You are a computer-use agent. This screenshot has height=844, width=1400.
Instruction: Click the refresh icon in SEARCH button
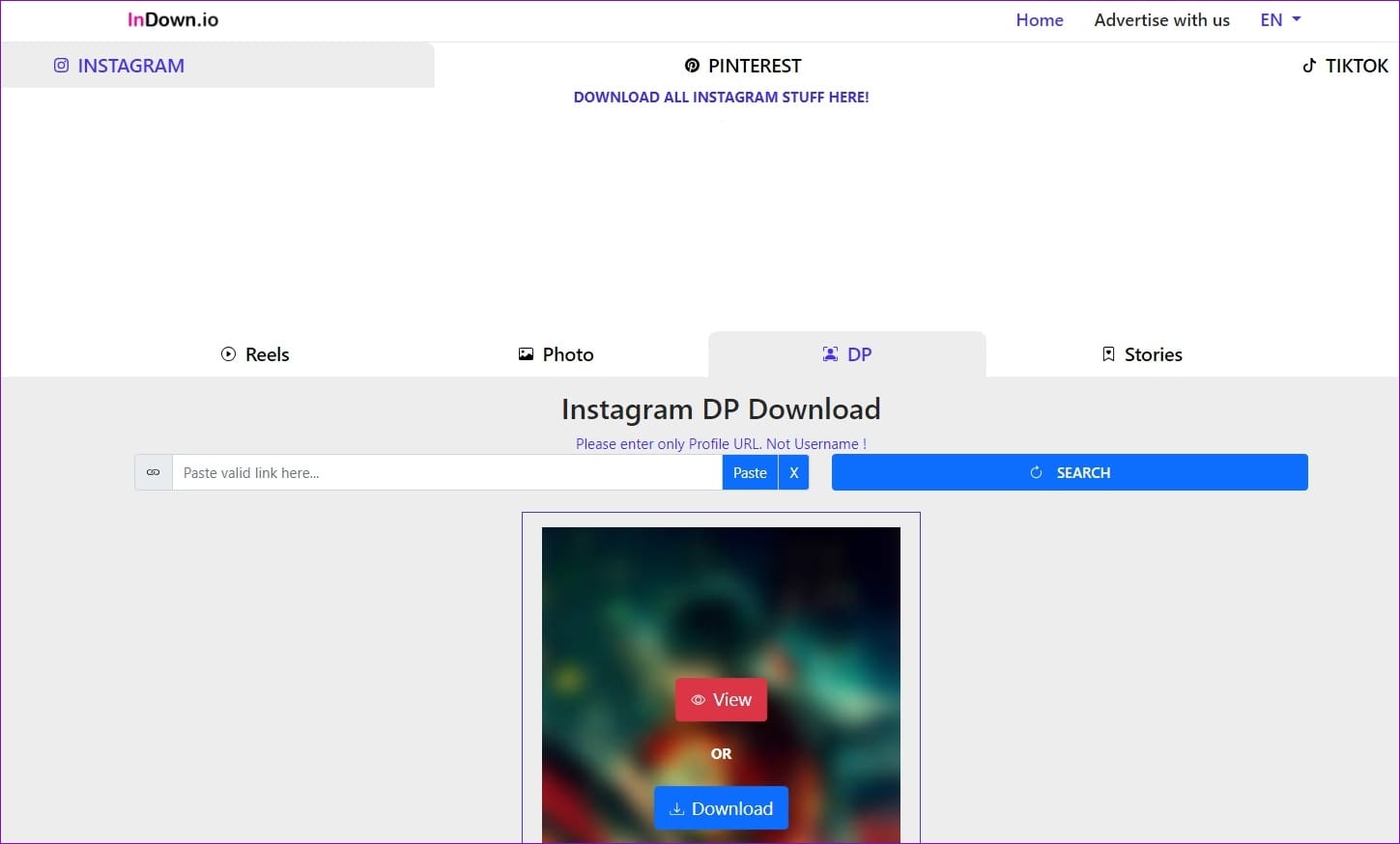(x=1036, y=472)
